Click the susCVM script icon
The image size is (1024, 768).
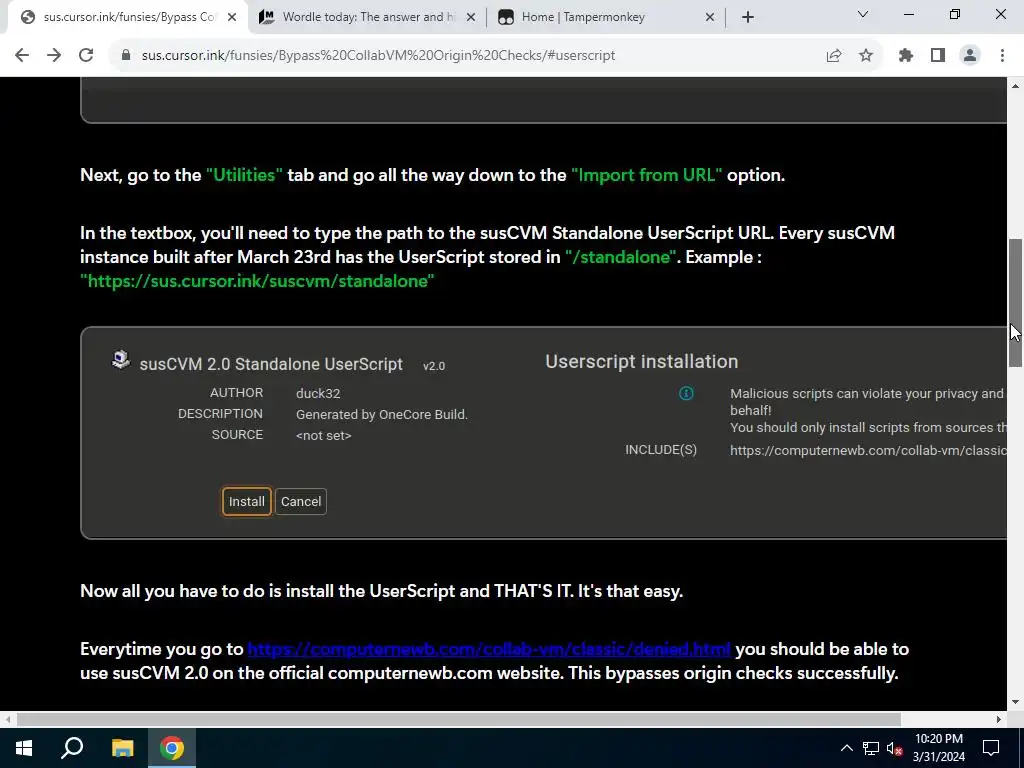(121, 359)
